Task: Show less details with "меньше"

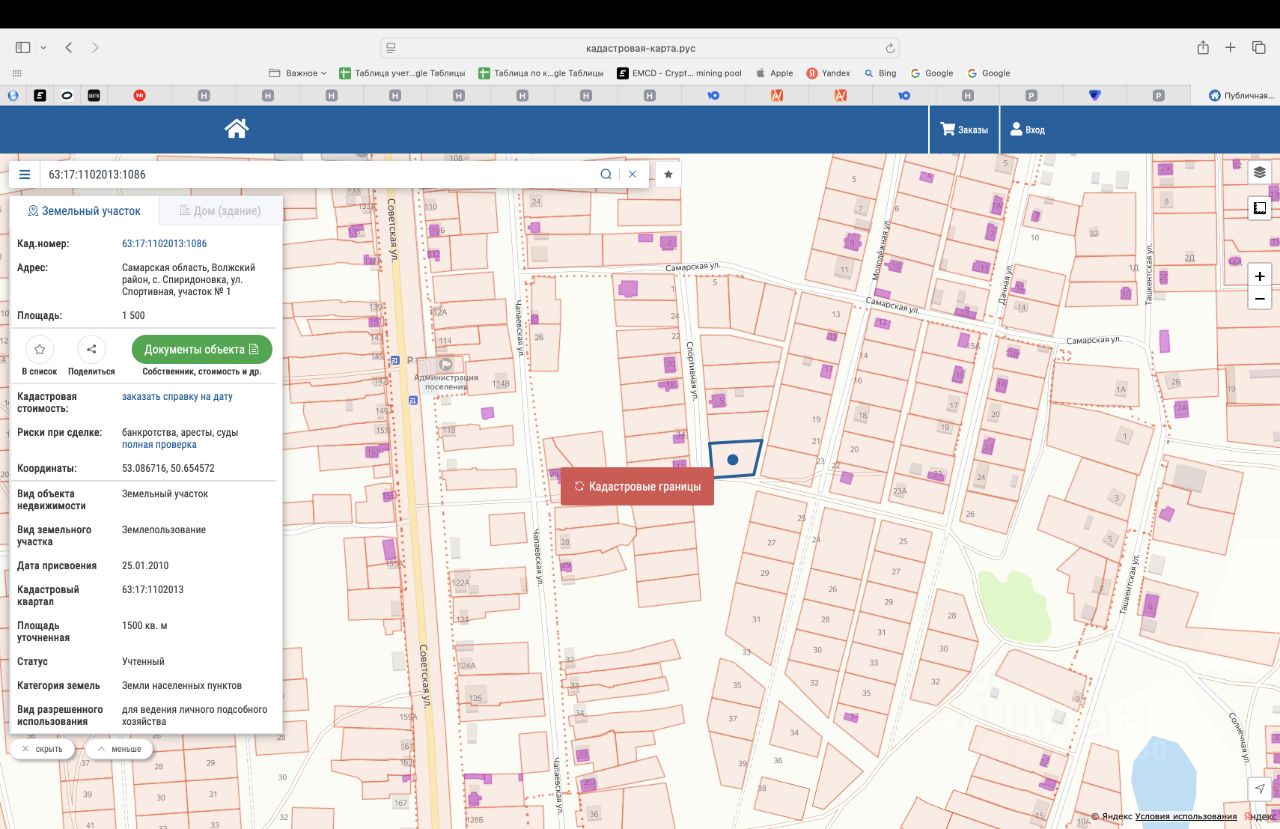Action: click(119, 749)
